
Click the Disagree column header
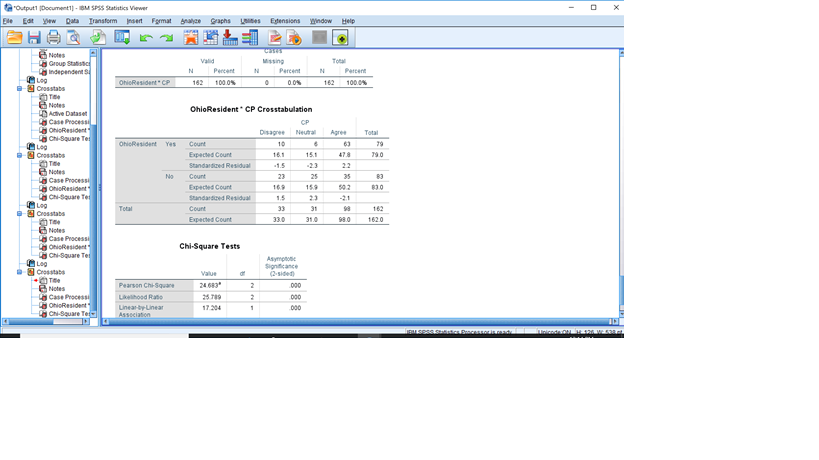click(272, 133)
